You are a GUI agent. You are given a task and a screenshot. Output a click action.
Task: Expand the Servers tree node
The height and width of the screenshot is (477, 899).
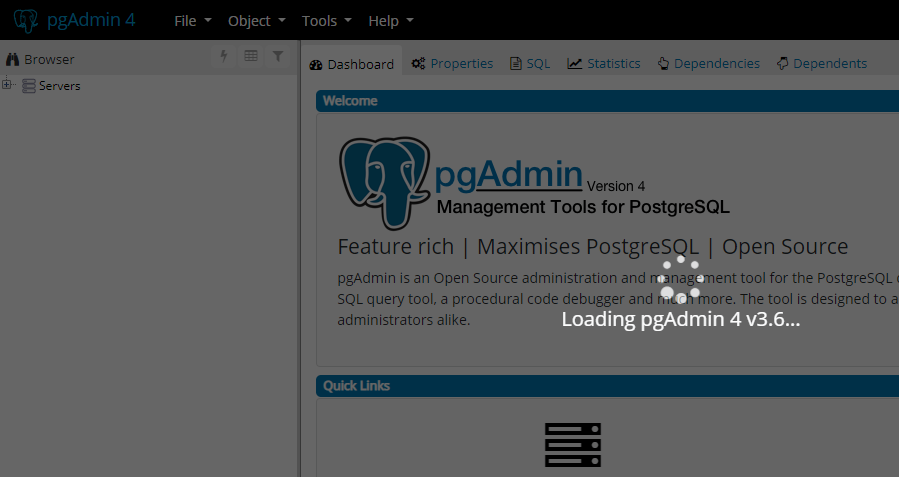click(7, 85)
